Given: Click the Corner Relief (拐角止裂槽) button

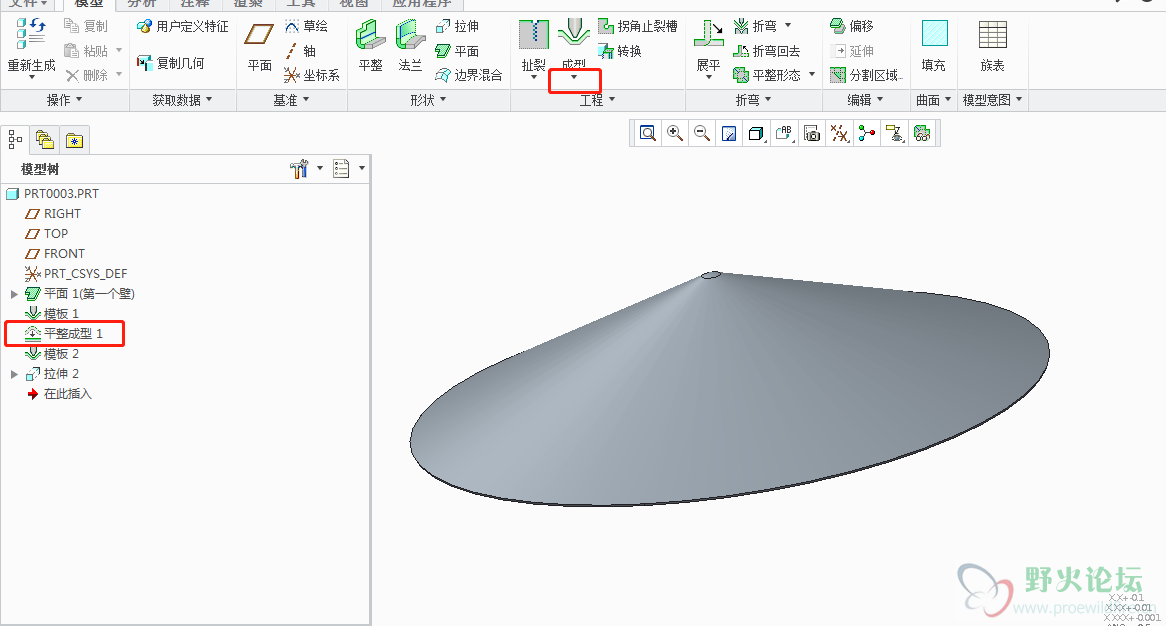Looking at the screenshot, I should (x=638, y=27).
